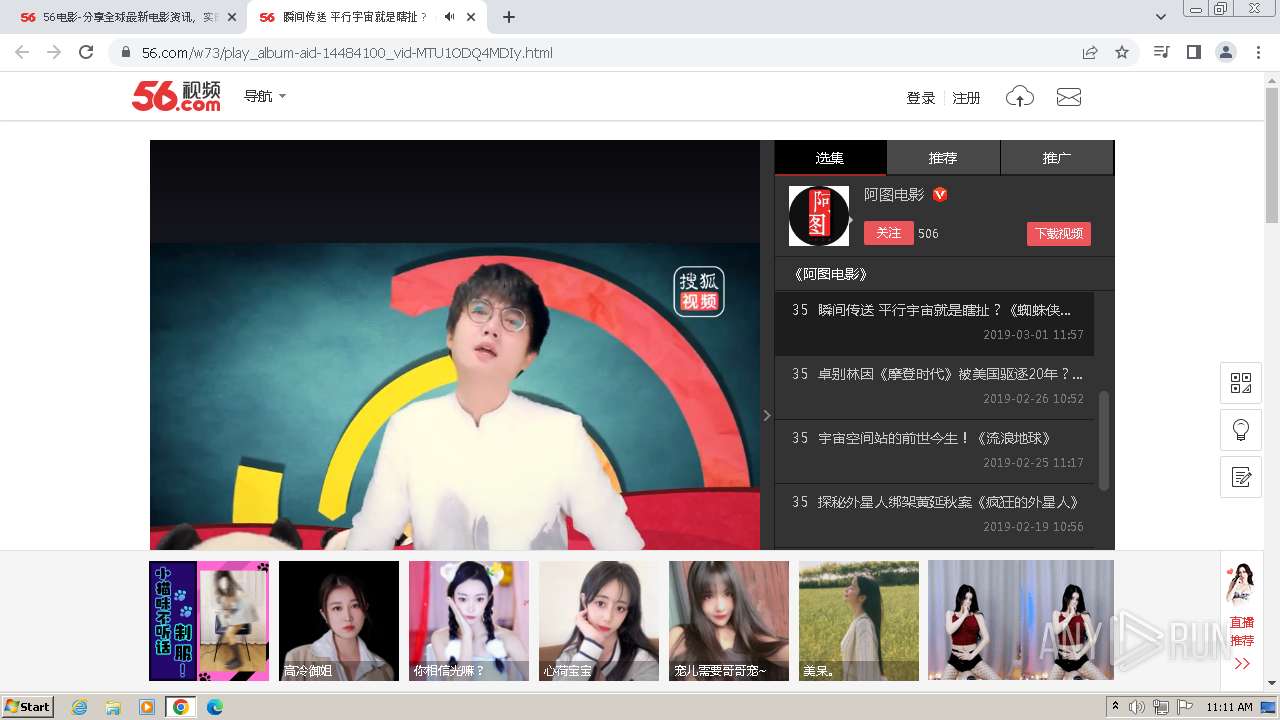Click the 注册 register link

[966, 98]
